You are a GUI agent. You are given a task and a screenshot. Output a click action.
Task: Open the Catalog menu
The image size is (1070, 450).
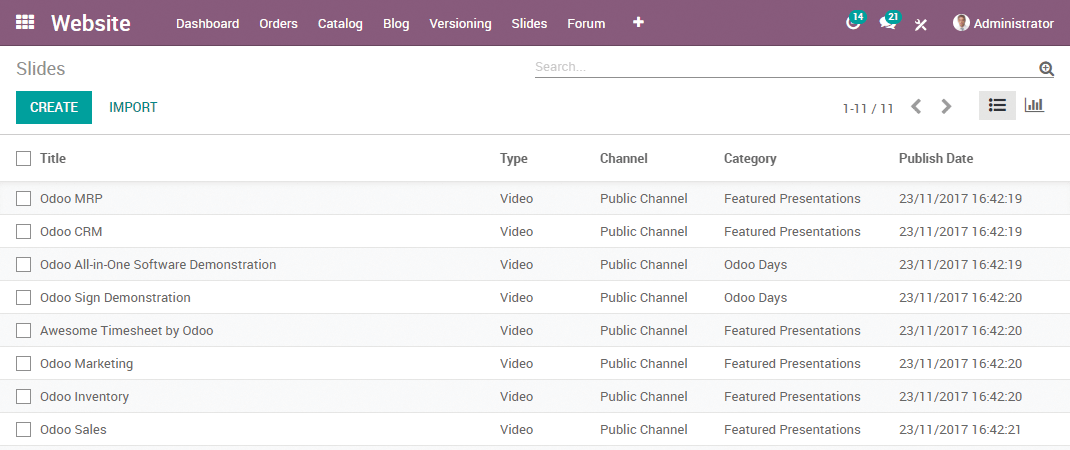(x=341, y=24)
